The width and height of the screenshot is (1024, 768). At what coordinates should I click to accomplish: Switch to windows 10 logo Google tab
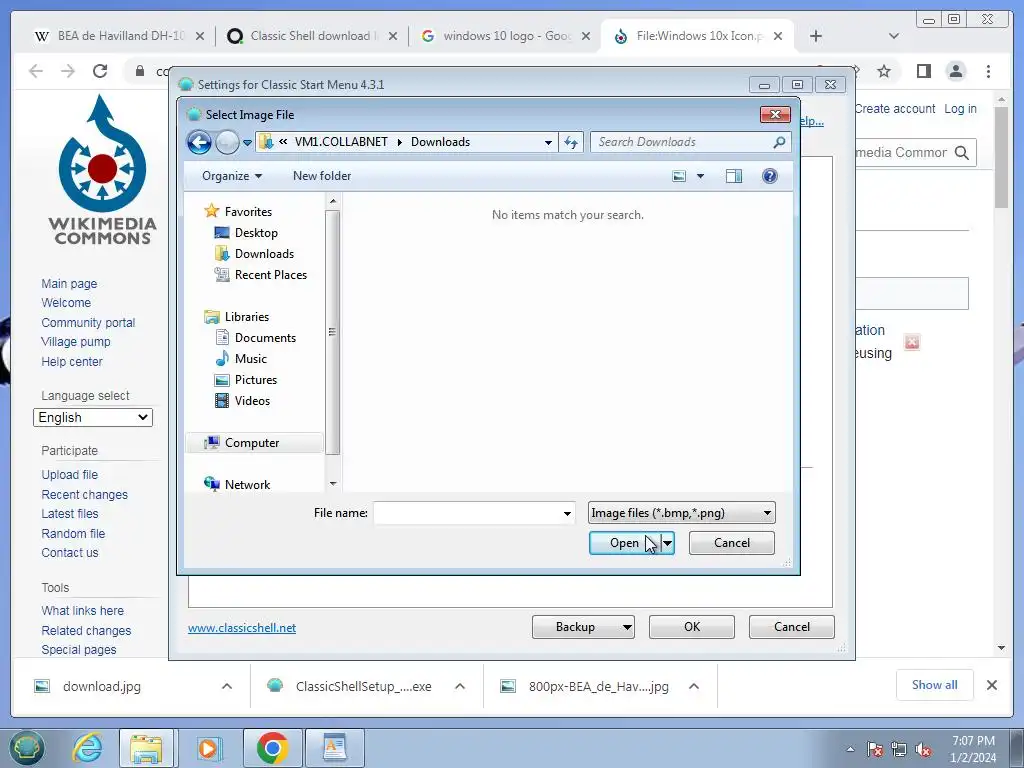pos(506,36)
